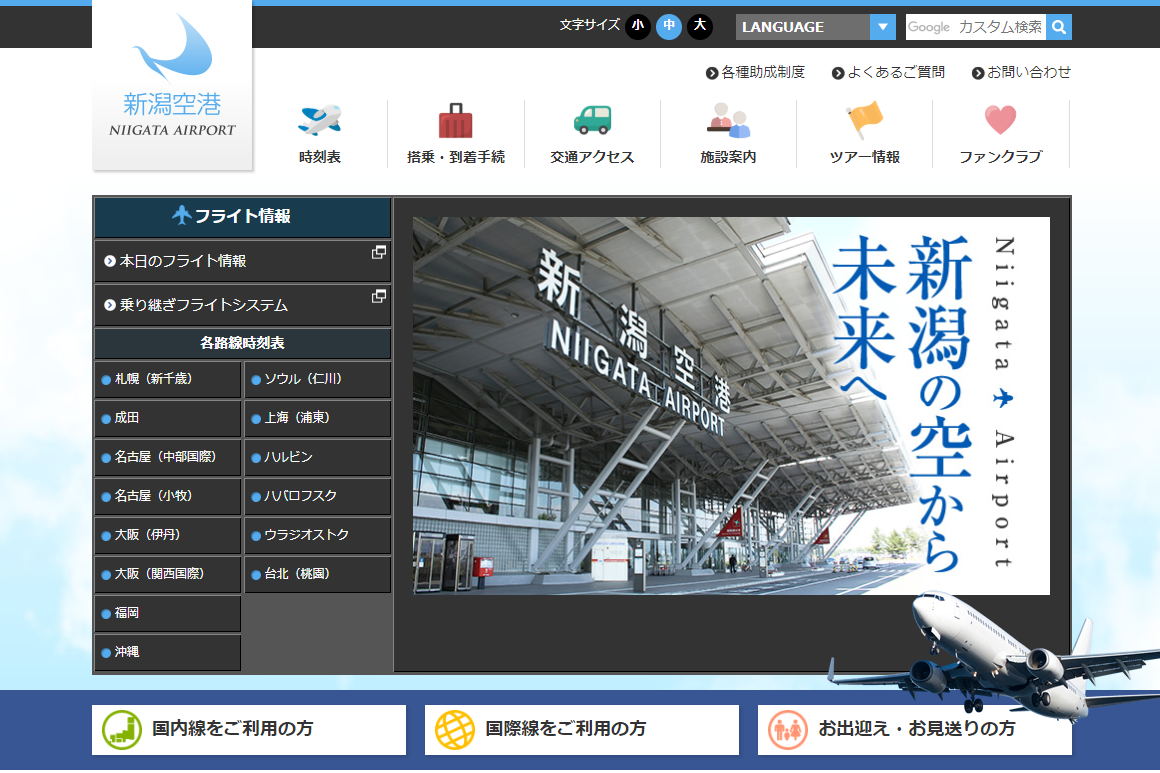This screenshot has width=1160, height=773.
Task: Open the 札幌（新千歳） route timetable
Action: [168, 379]
